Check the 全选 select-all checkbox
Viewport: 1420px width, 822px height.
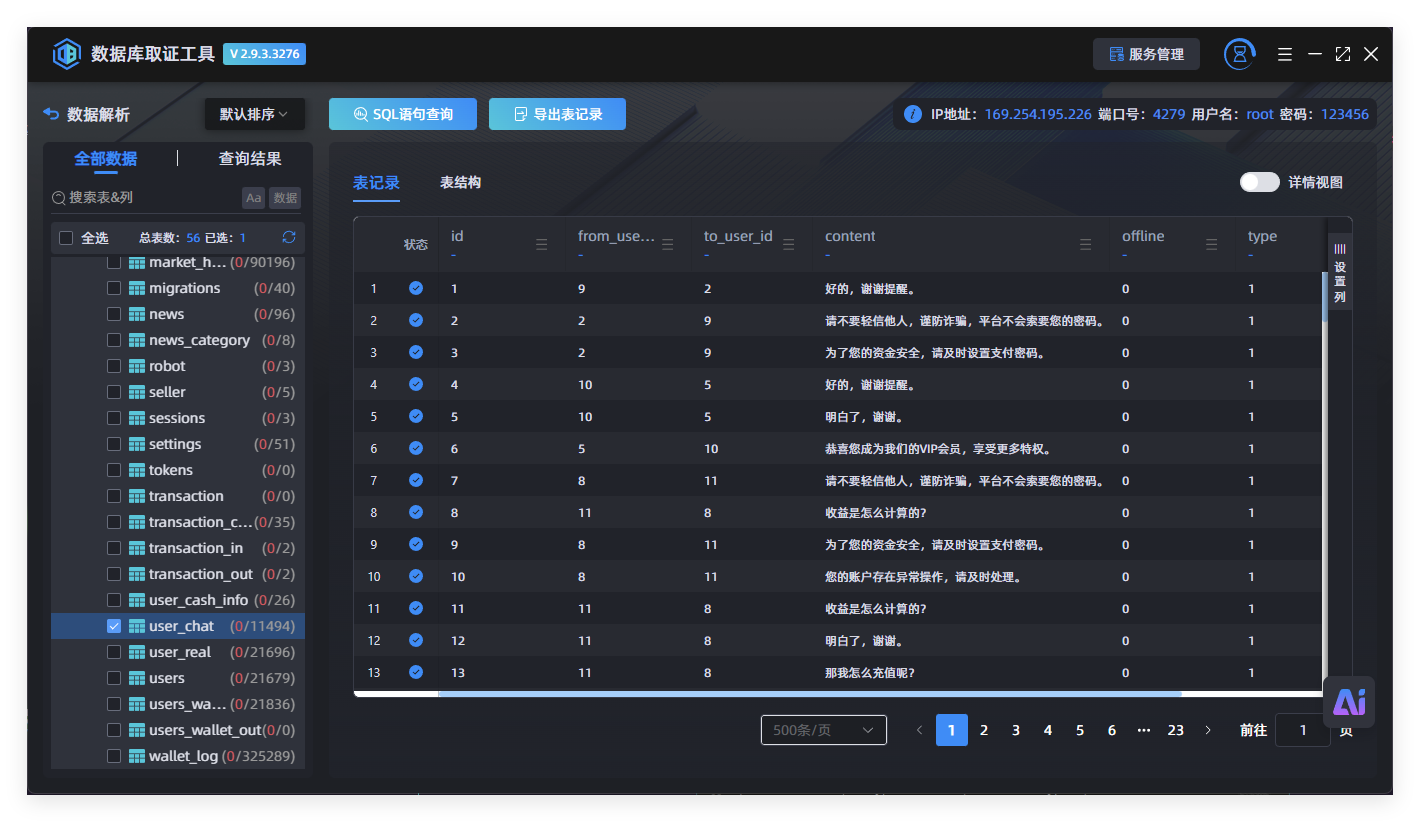pyautogui.click(x=66, y=238)
